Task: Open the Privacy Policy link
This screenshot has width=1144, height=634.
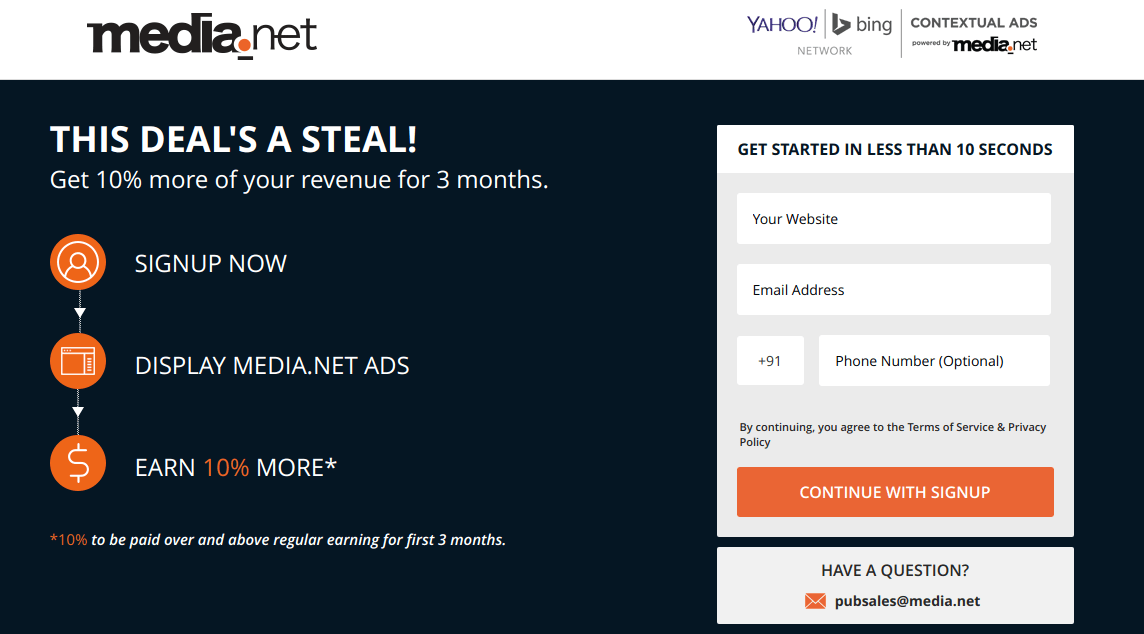Action: 893,434
